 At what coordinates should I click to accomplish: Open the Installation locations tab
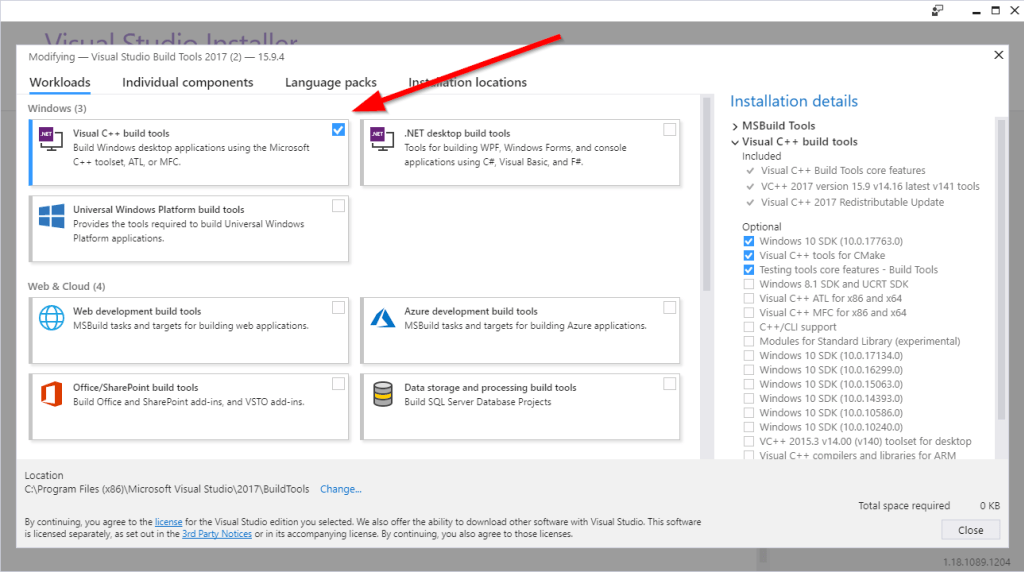468,82
